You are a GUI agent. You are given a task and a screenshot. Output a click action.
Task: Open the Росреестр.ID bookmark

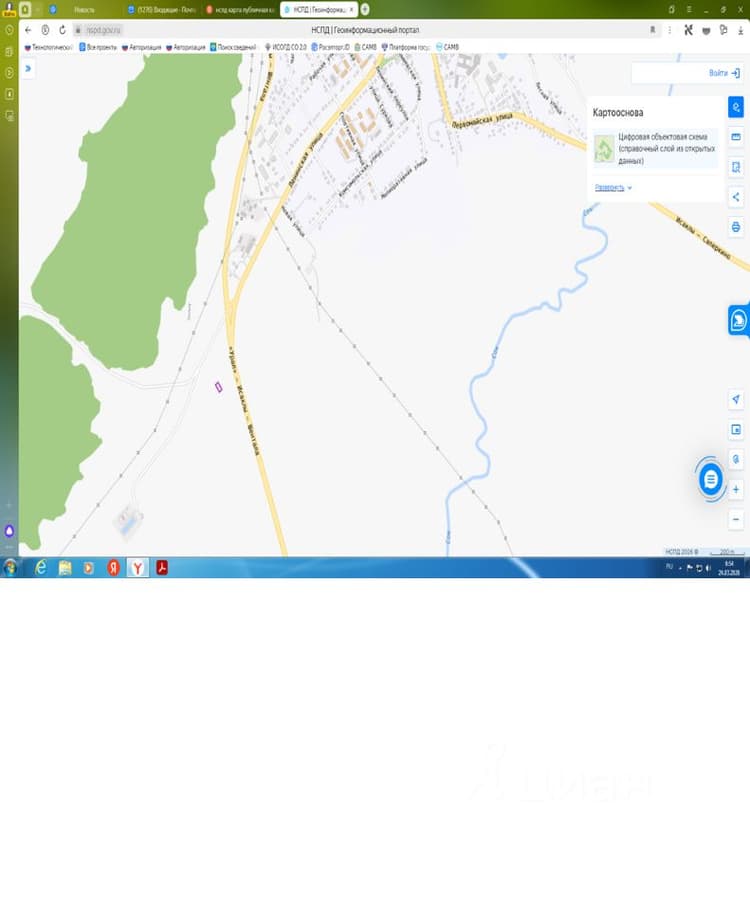pyautogui.click(x=330, y=47)
